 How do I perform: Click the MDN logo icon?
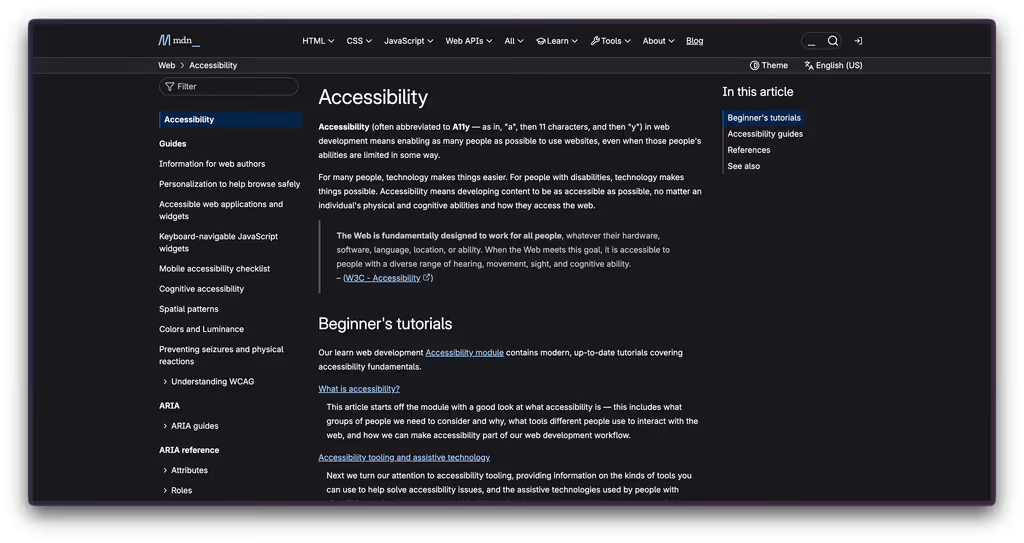click(164, 41)
